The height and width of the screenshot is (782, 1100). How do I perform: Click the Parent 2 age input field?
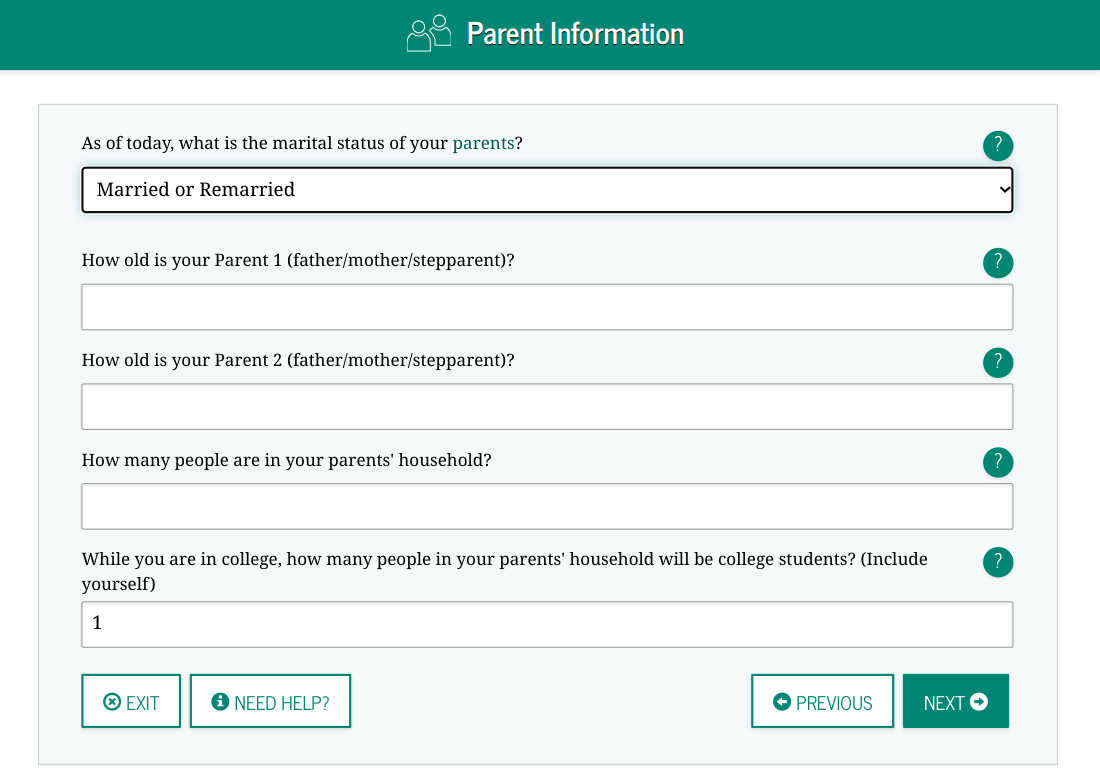[x=547, y=406]
